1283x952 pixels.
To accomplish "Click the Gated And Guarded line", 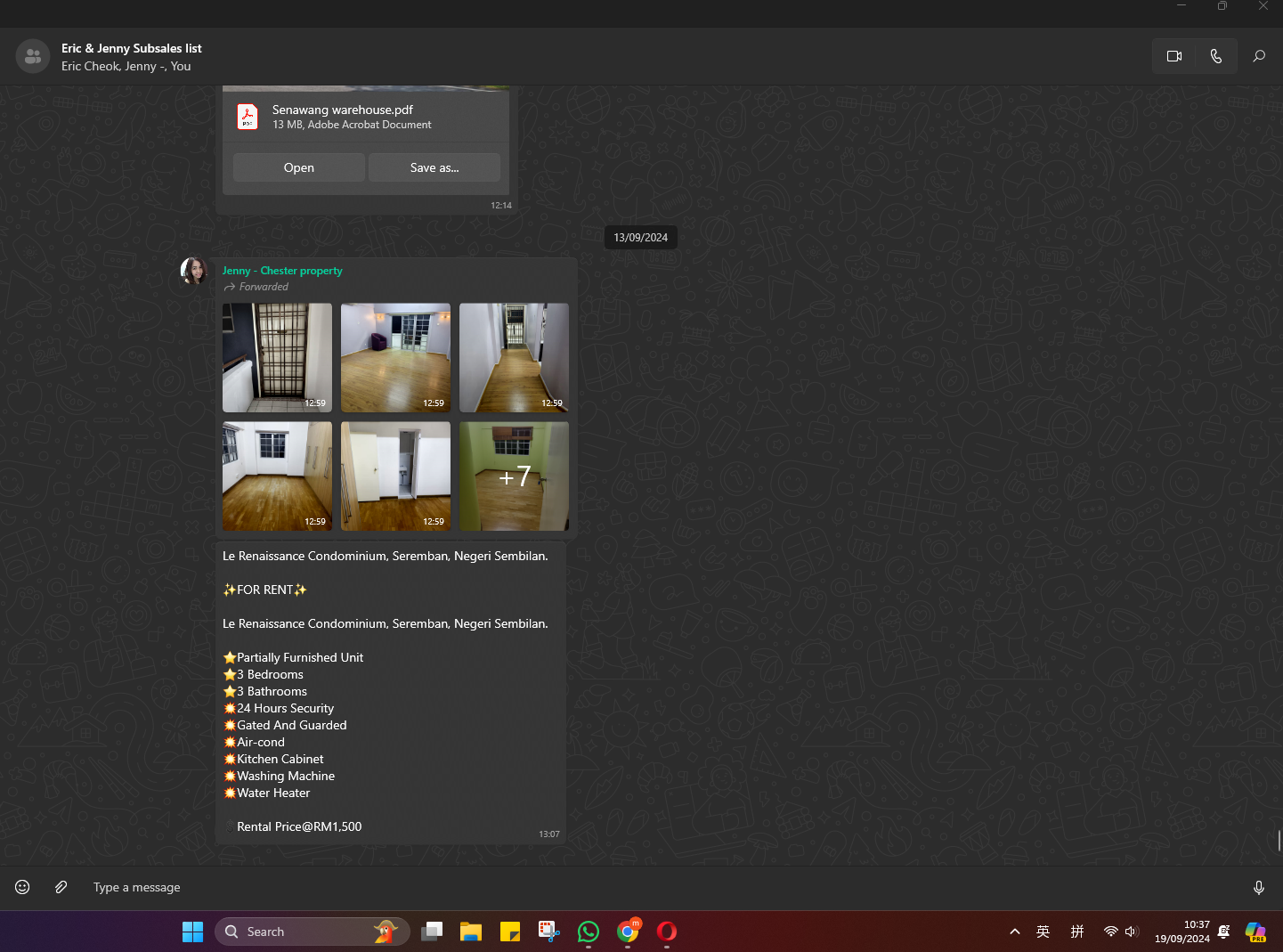I will pyautogui.click(x=285, y=725).
